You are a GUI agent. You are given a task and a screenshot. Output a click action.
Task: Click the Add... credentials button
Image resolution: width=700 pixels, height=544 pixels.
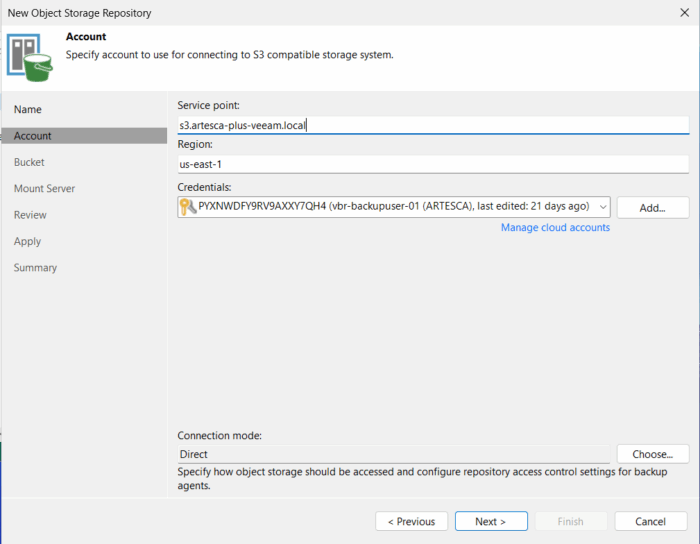click(x=653, y=208)
